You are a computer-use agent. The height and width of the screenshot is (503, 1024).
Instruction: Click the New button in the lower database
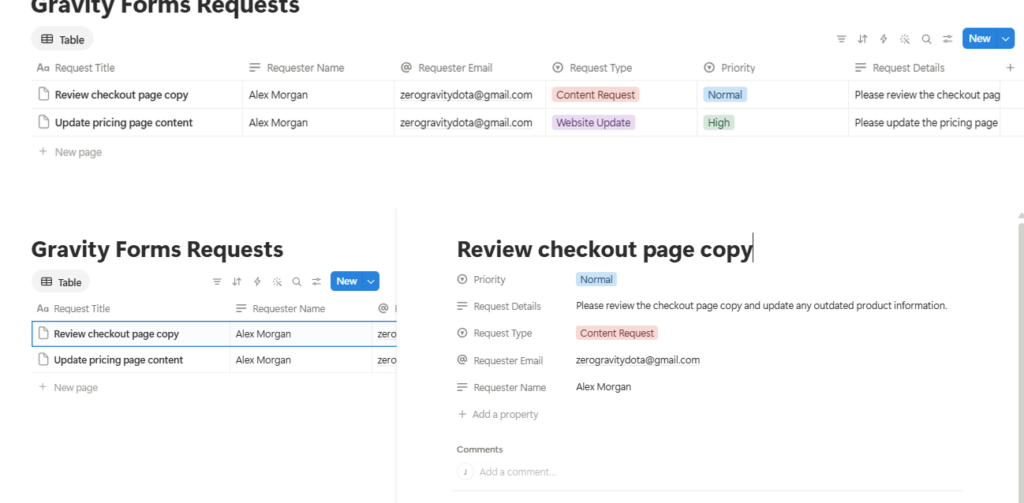[x=347, y=282]
